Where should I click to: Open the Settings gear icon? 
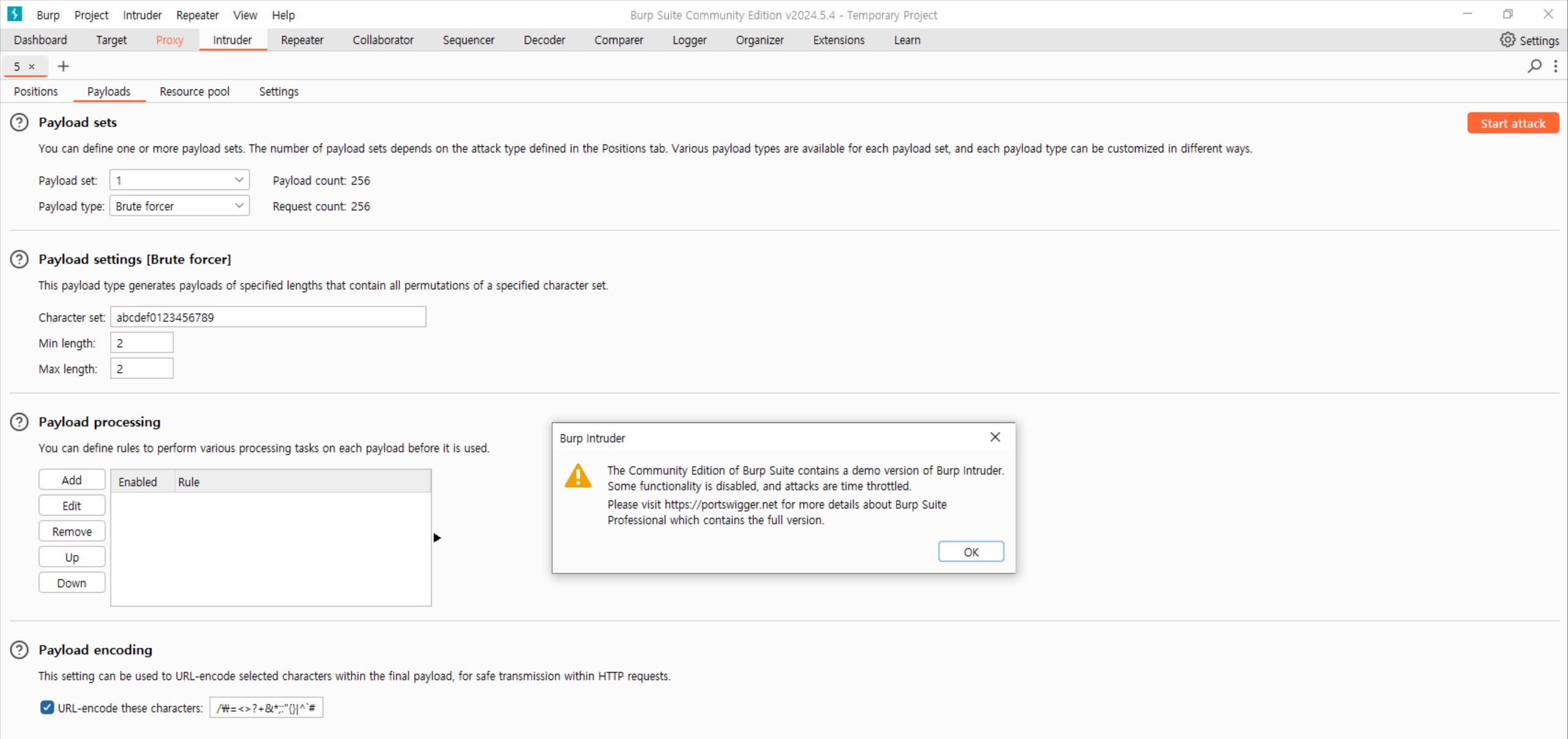[x=1507, y=40]
